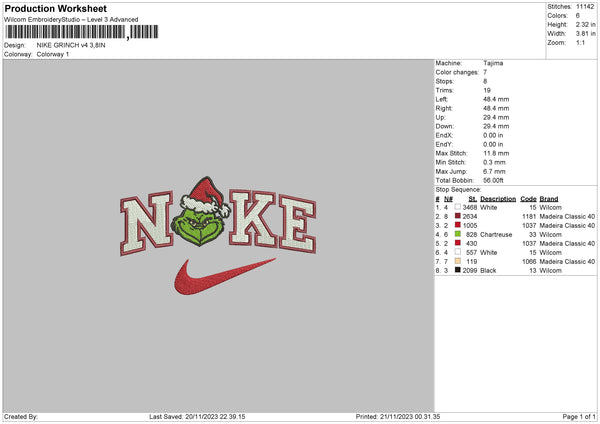Click the Colorway 1 value
The width and height of the screenshot is (600, 424).
(x=53, y=54)
